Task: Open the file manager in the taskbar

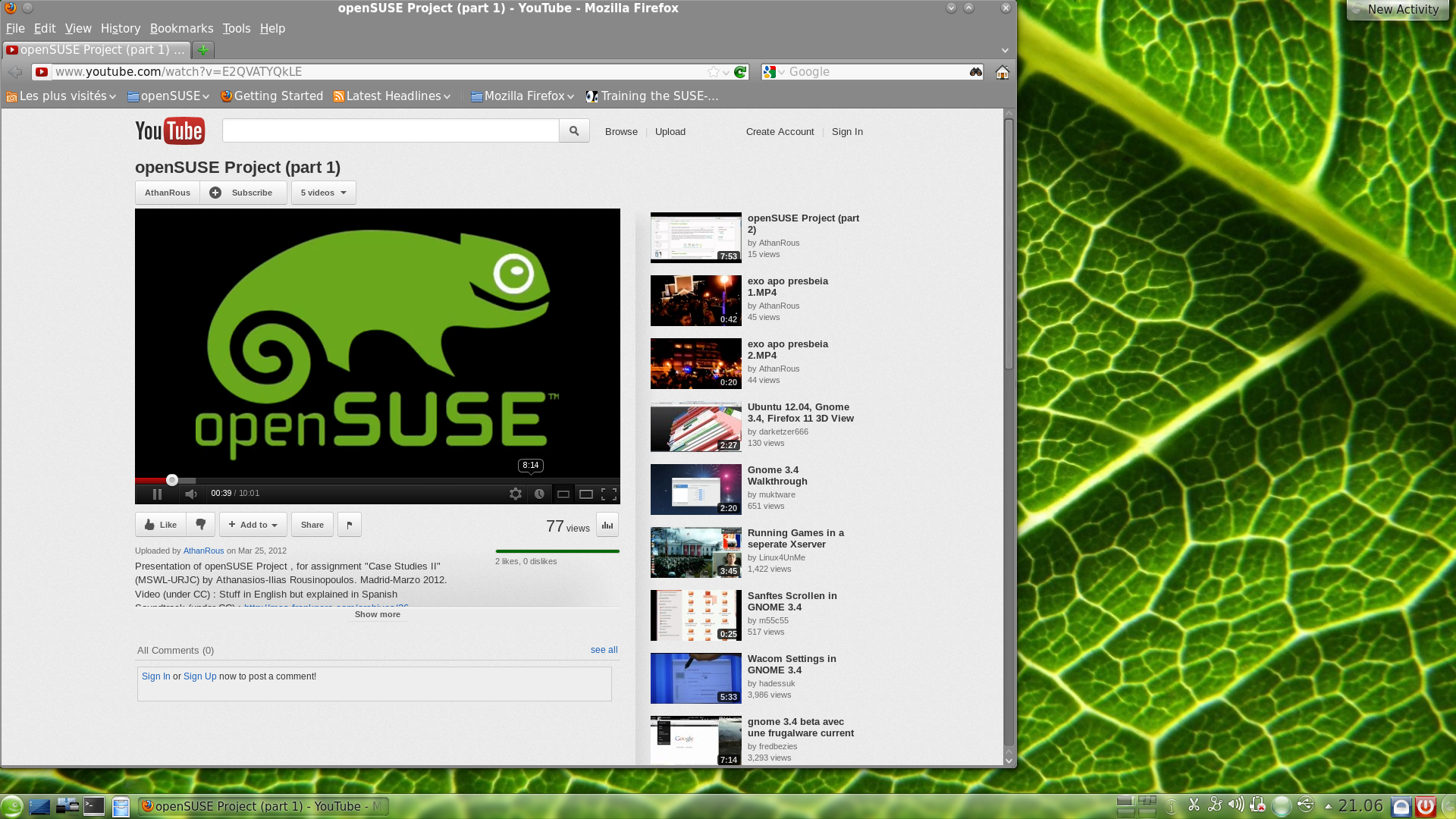Action: click(x=121, y=806)
